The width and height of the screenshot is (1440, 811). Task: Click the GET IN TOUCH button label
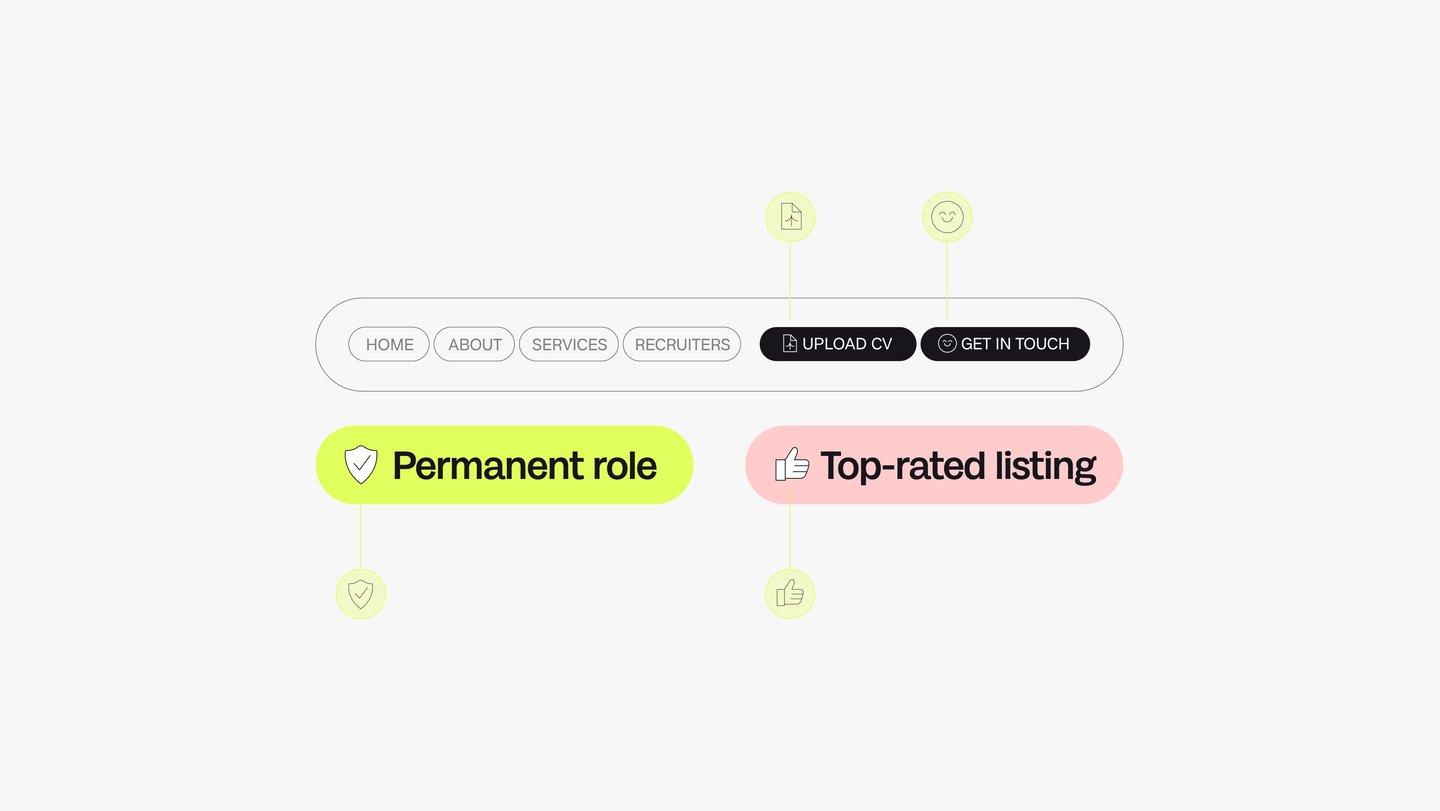coord(1015,344)
